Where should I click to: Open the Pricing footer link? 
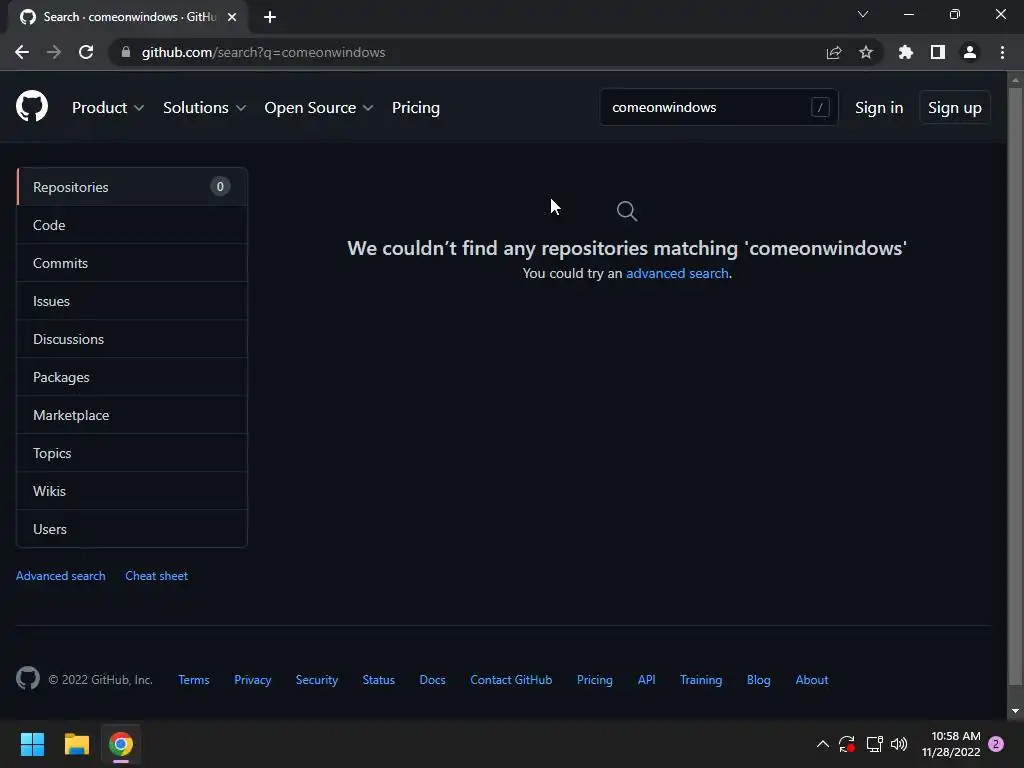coord(595,680)
